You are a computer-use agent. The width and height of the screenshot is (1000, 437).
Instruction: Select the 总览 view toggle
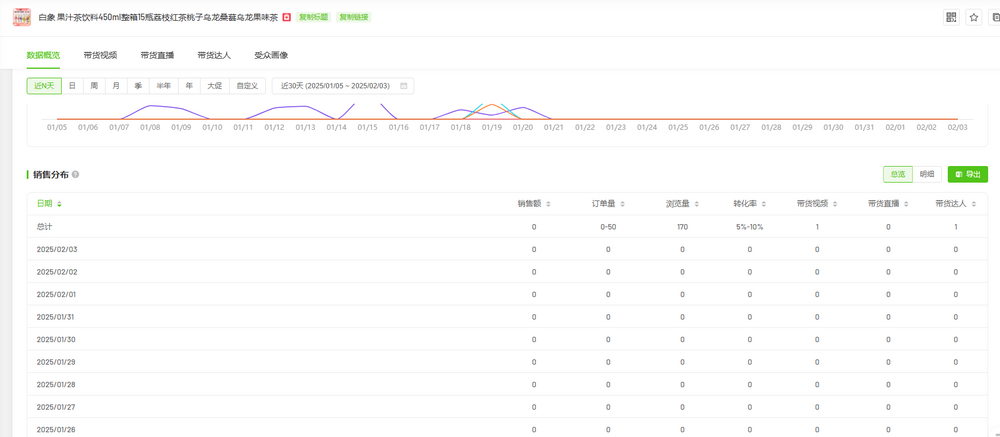click(x=897, y=174)
